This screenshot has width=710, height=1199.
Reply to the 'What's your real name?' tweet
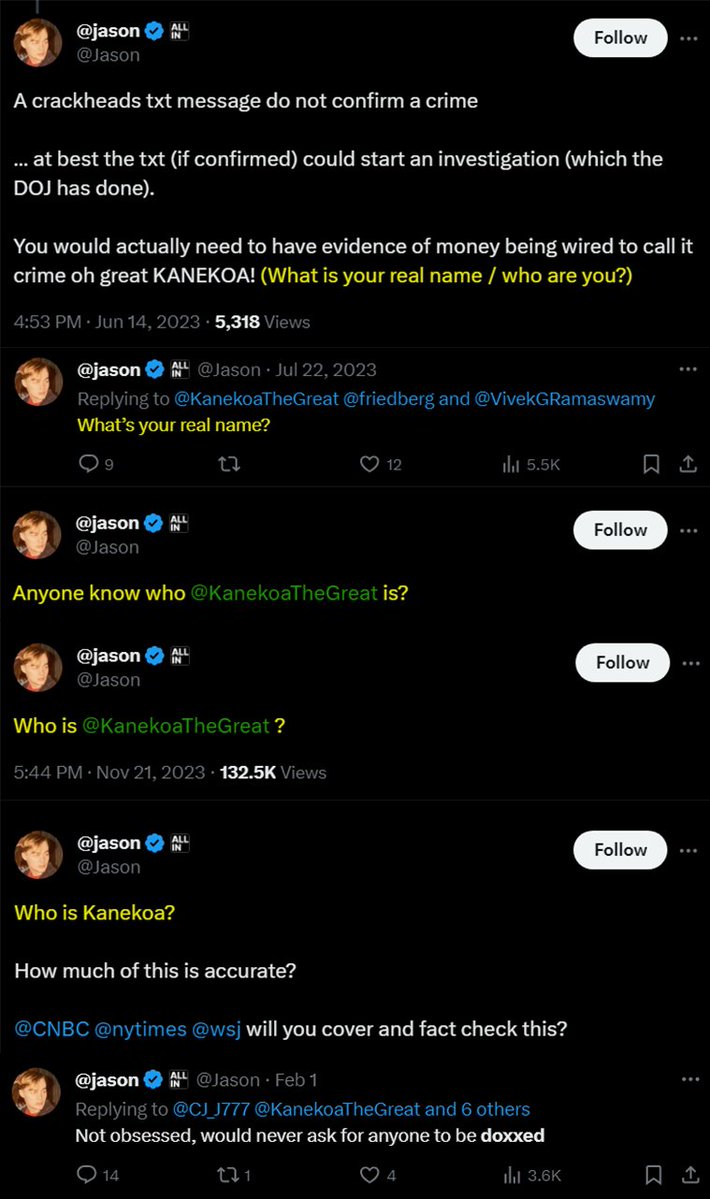89,464
